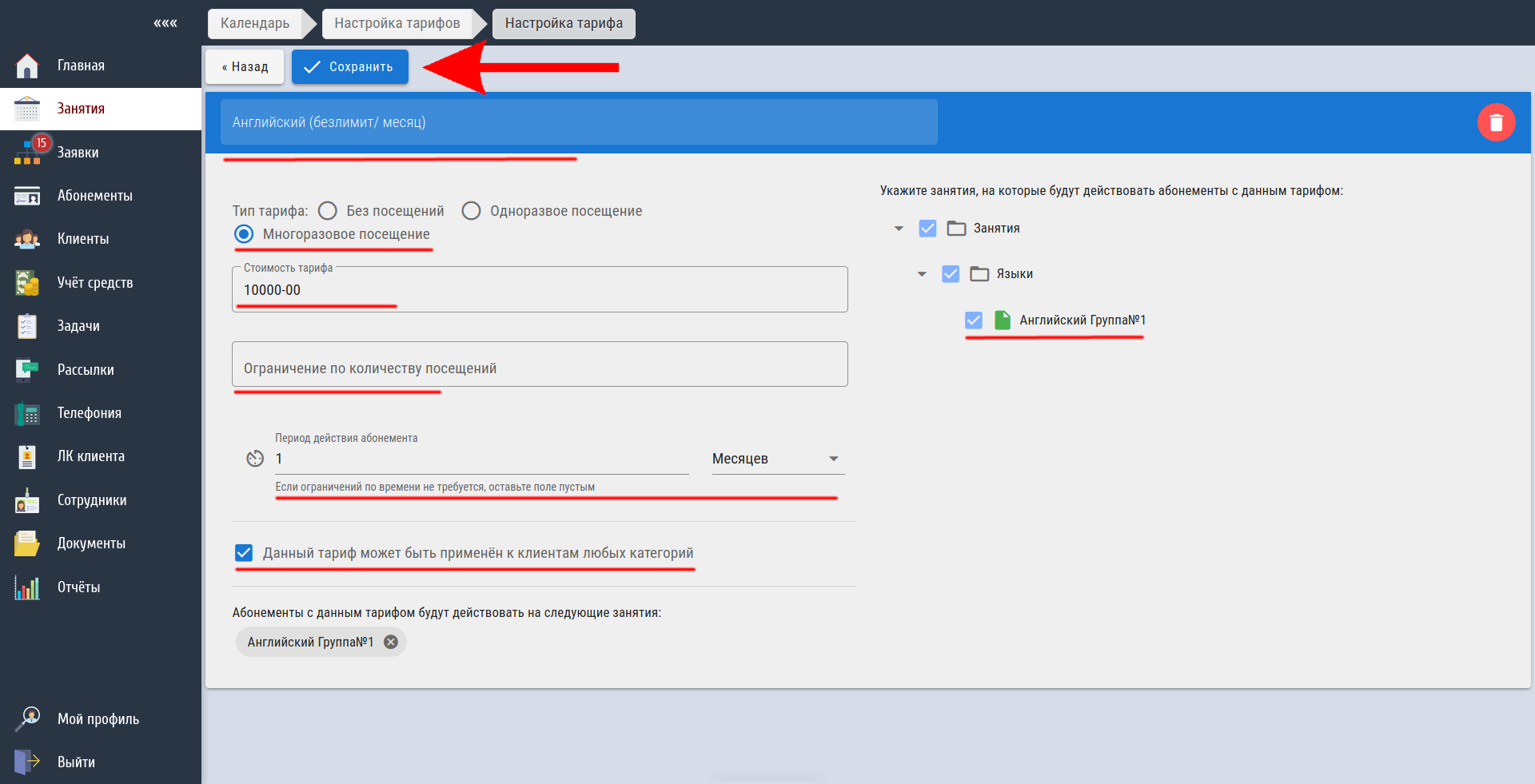
Task: Click the « Назад button
Action: (x=245, y=67)
